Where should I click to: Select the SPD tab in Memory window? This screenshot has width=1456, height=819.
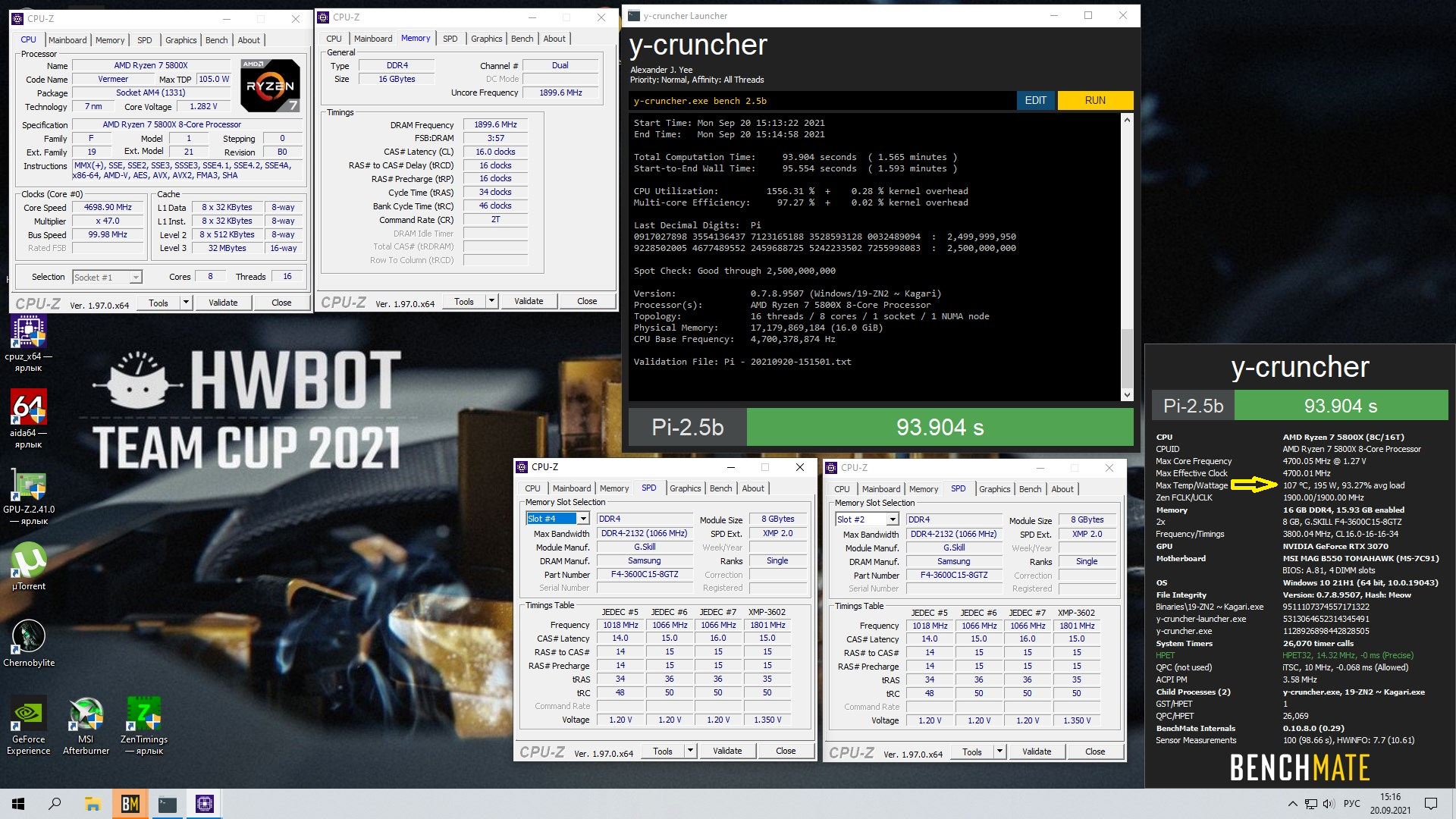point(450,39)
